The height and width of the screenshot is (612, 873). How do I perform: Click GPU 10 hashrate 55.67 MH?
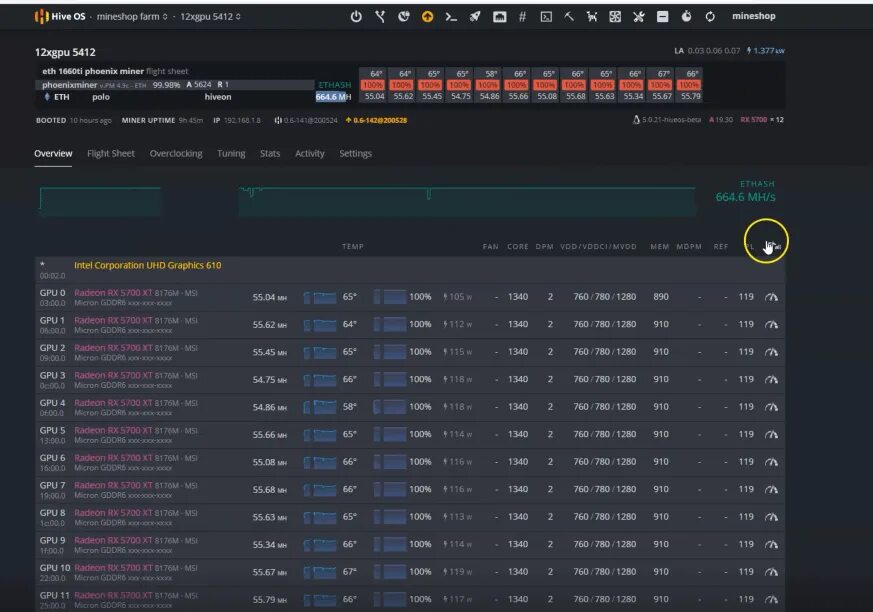click(x=269, y=572)
